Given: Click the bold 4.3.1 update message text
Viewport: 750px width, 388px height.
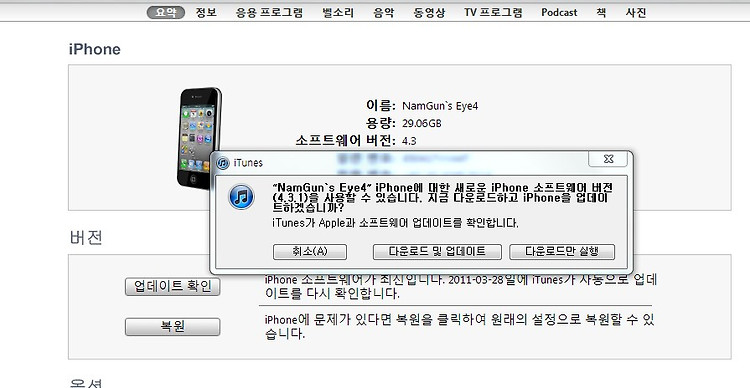Looking at the screenshot, I should point(442,198).
